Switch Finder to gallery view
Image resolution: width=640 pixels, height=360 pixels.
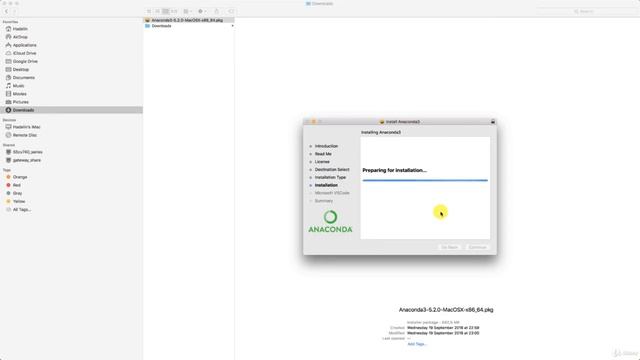point(174,11)
